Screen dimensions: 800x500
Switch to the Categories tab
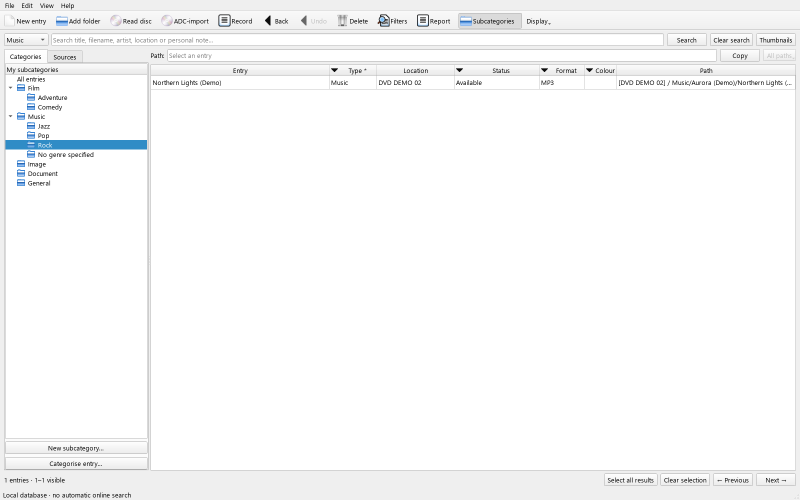[x=26, y=57]
